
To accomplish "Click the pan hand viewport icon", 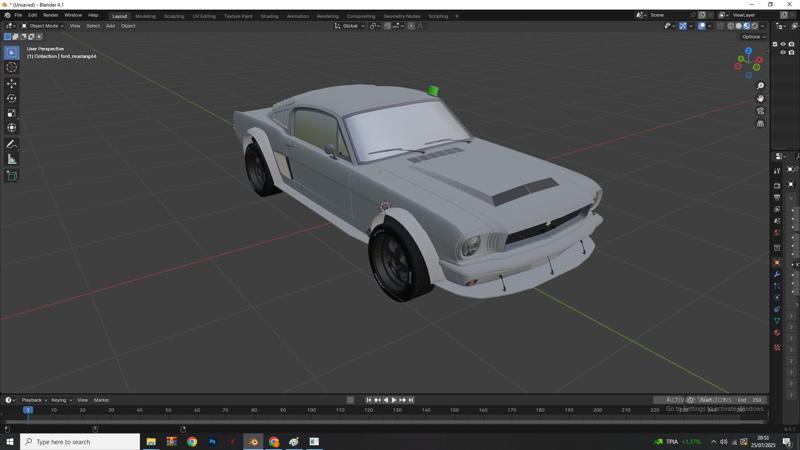I will 760,98.
